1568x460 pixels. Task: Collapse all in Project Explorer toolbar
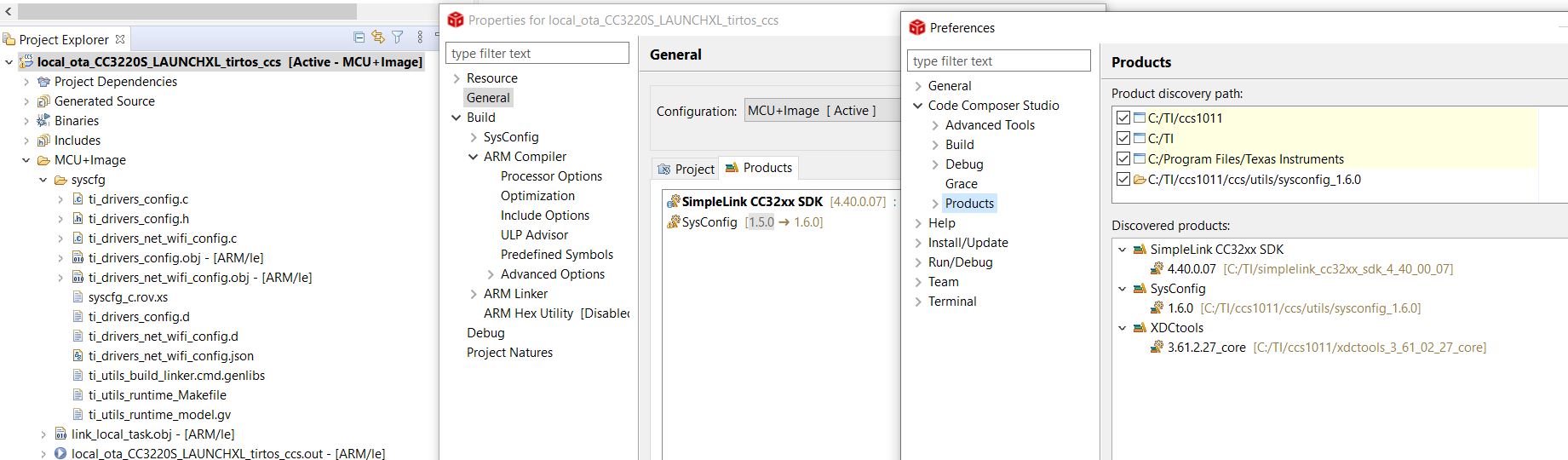359,37
